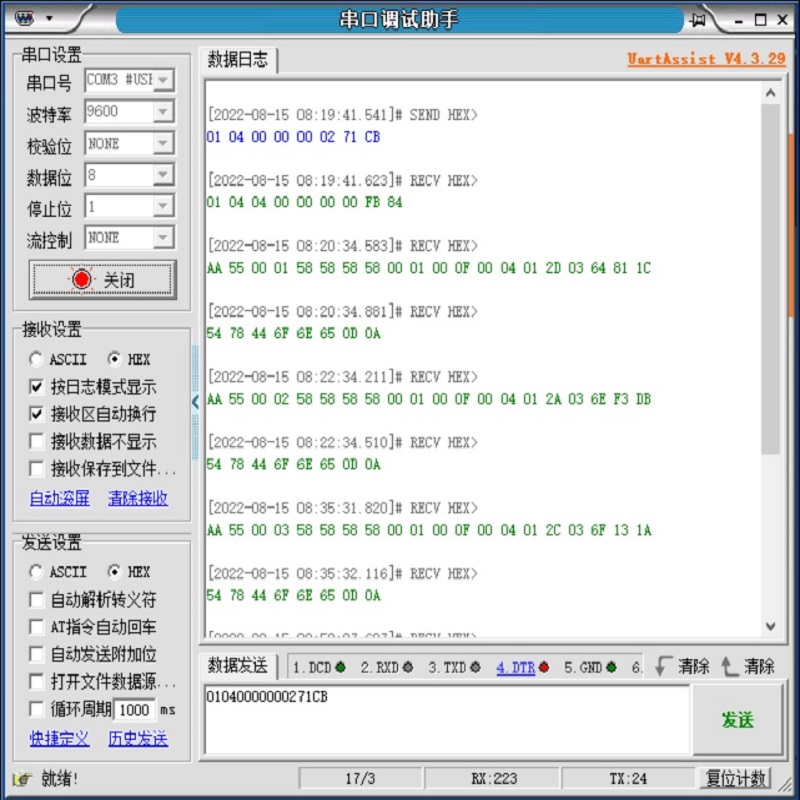The height and width of the screenshot is (800, 800).
Task: Select HEX mode in receive settings
Action: (x=114, y=359)
